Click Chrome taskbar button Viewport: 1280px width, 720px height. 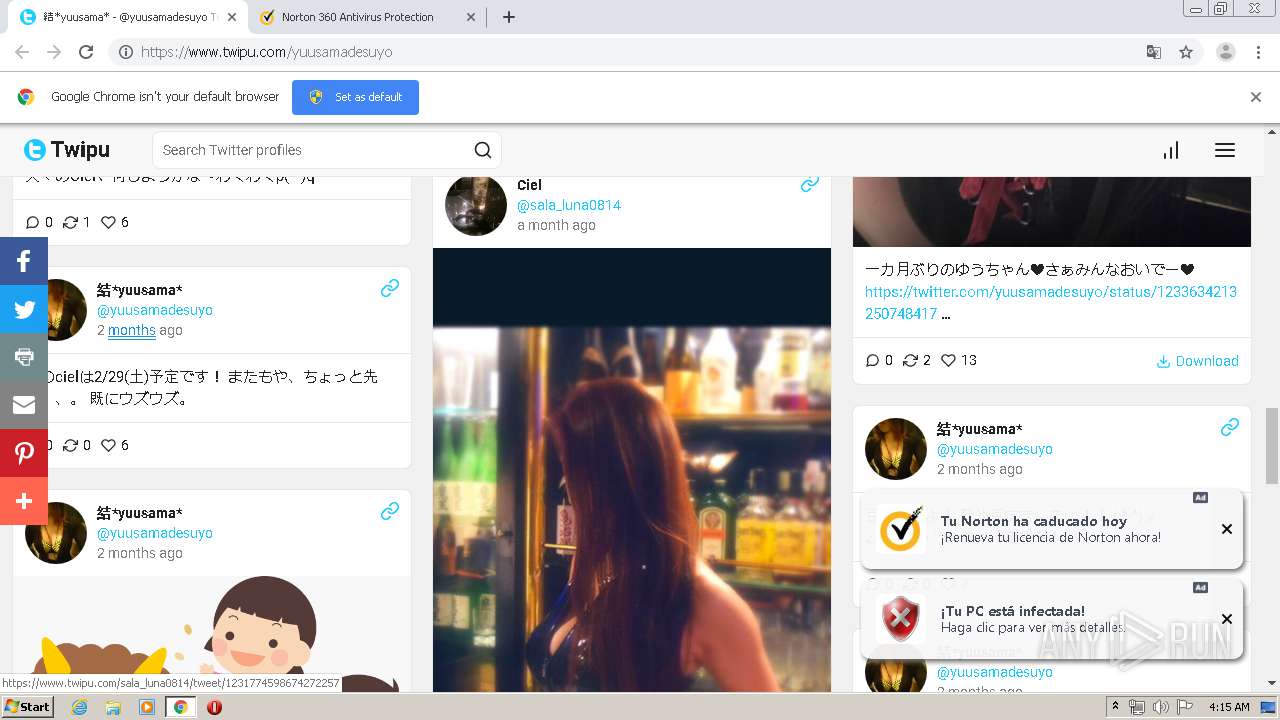pos(180,707)
